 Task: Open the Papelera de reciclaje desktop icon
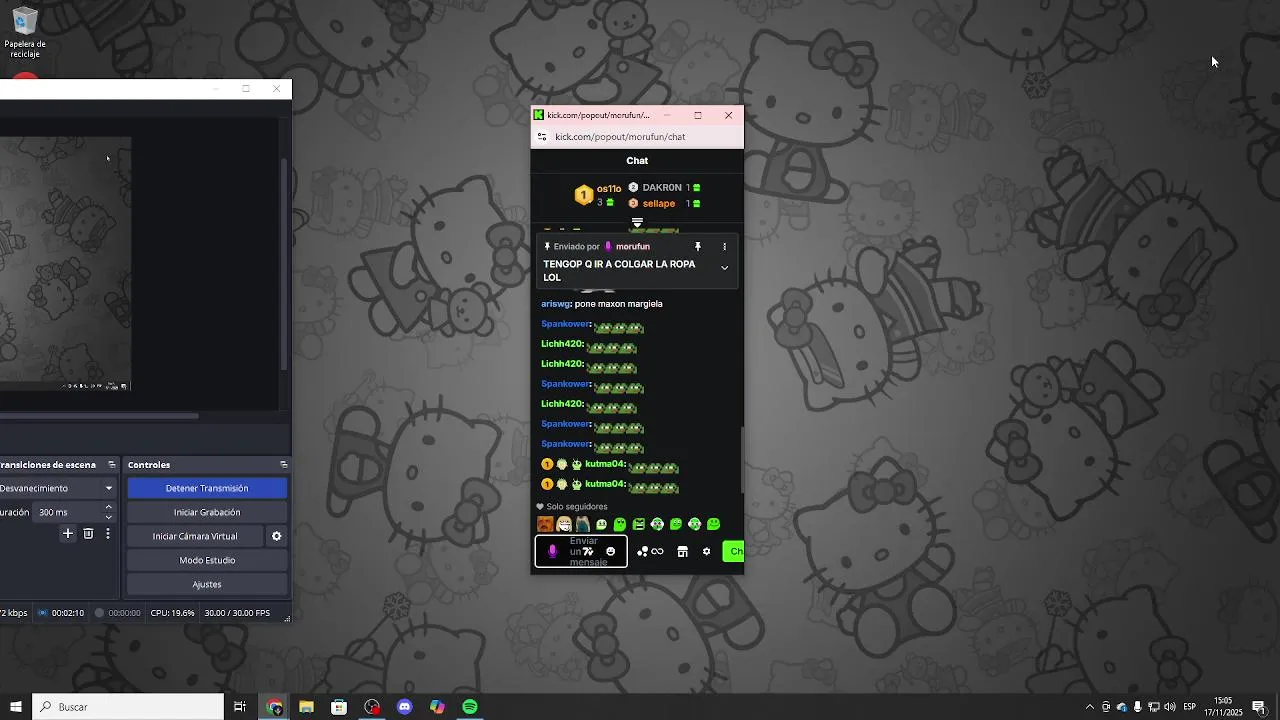24,33
